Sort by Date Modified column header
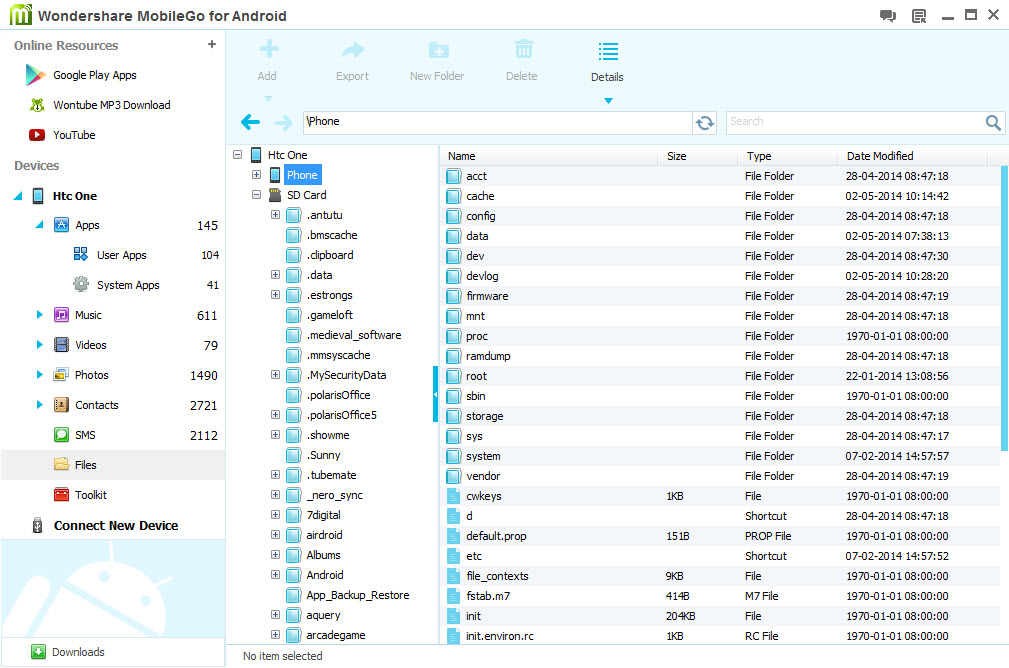Image resolution: width=1009 pixels, height=668 pixels. tap(880, 156)
